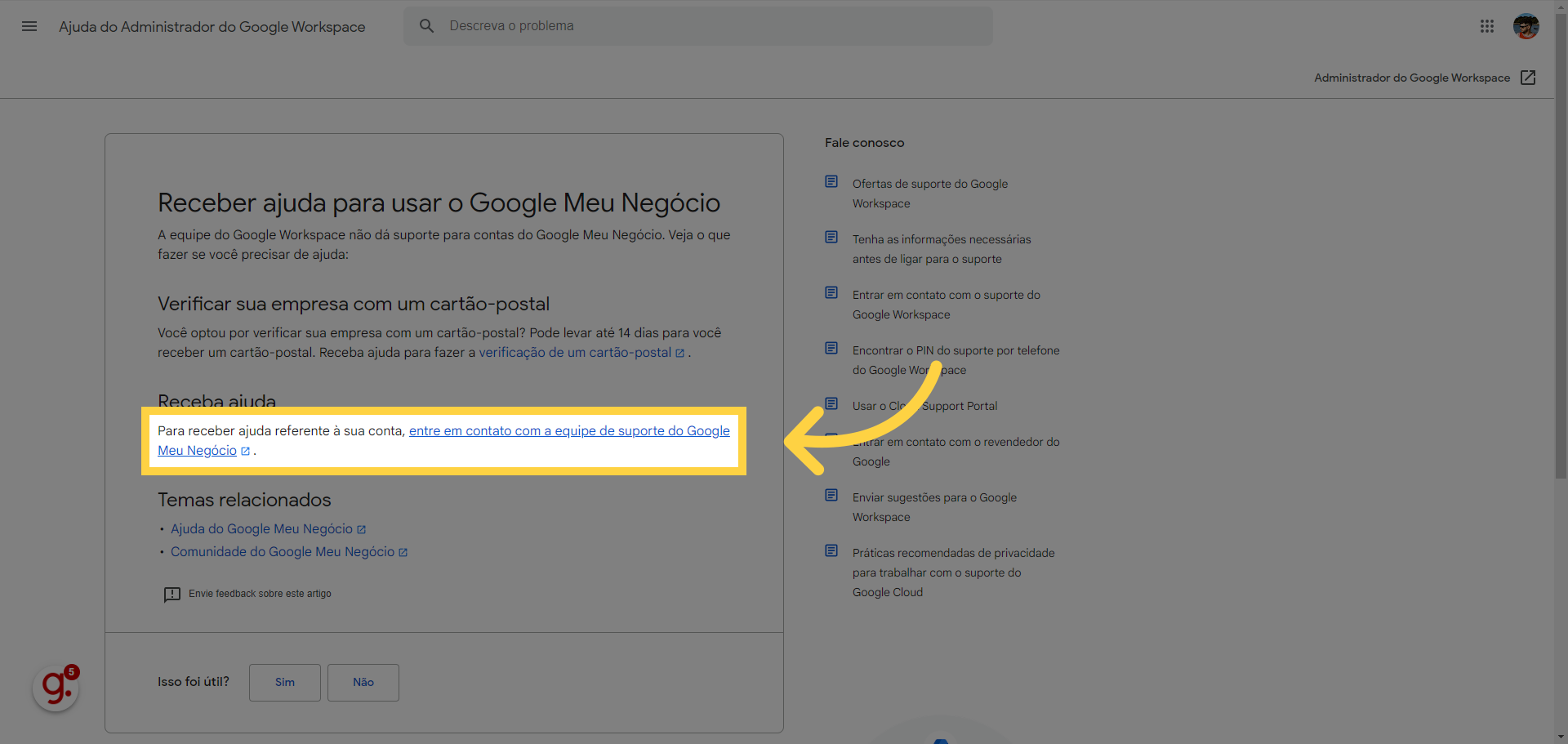1568x744 pixels.
Task: Open the Grammarly floating badge
Action: 56,688
